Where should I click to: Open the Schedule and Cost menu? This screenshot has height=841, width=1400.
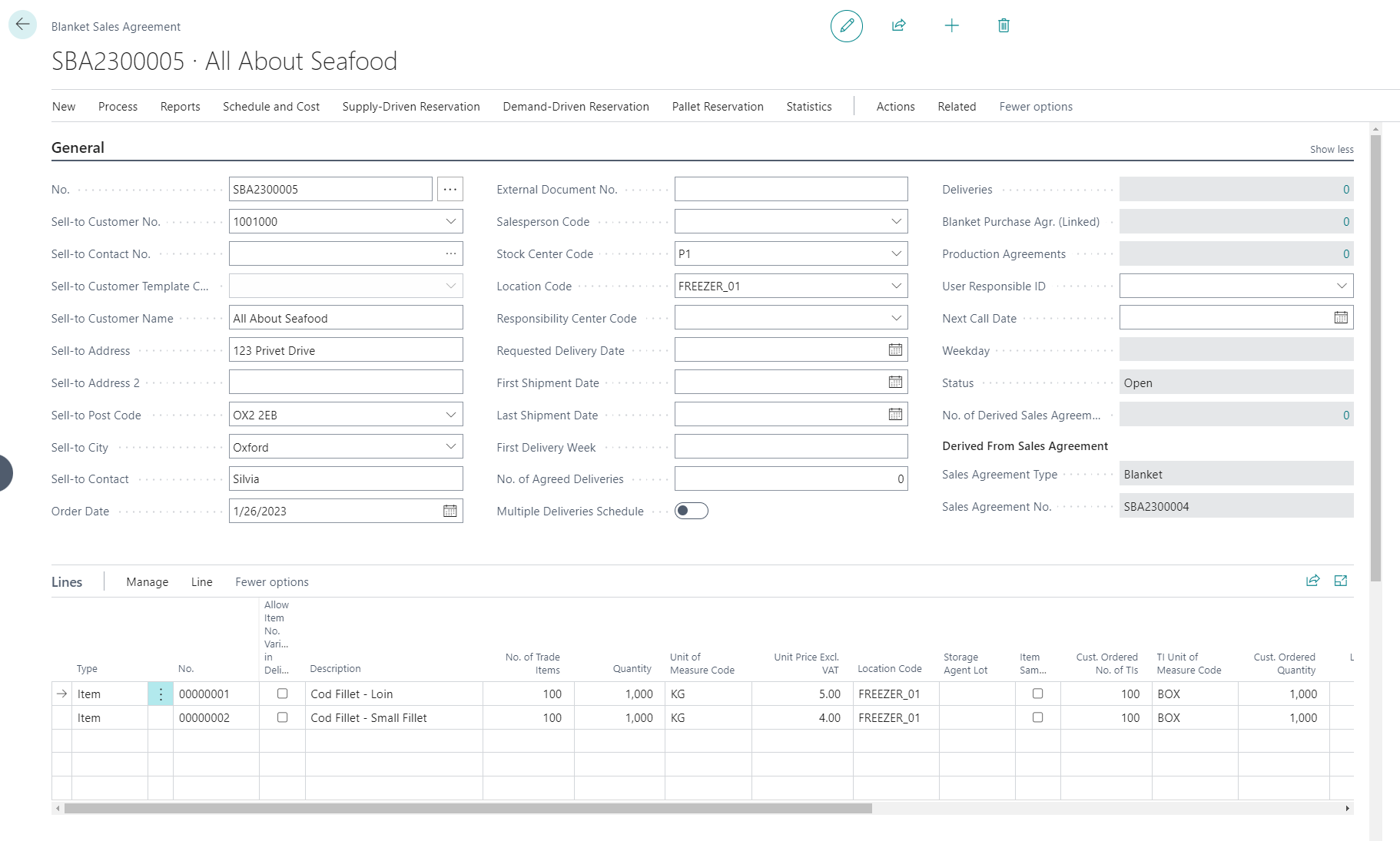(271, 107)
